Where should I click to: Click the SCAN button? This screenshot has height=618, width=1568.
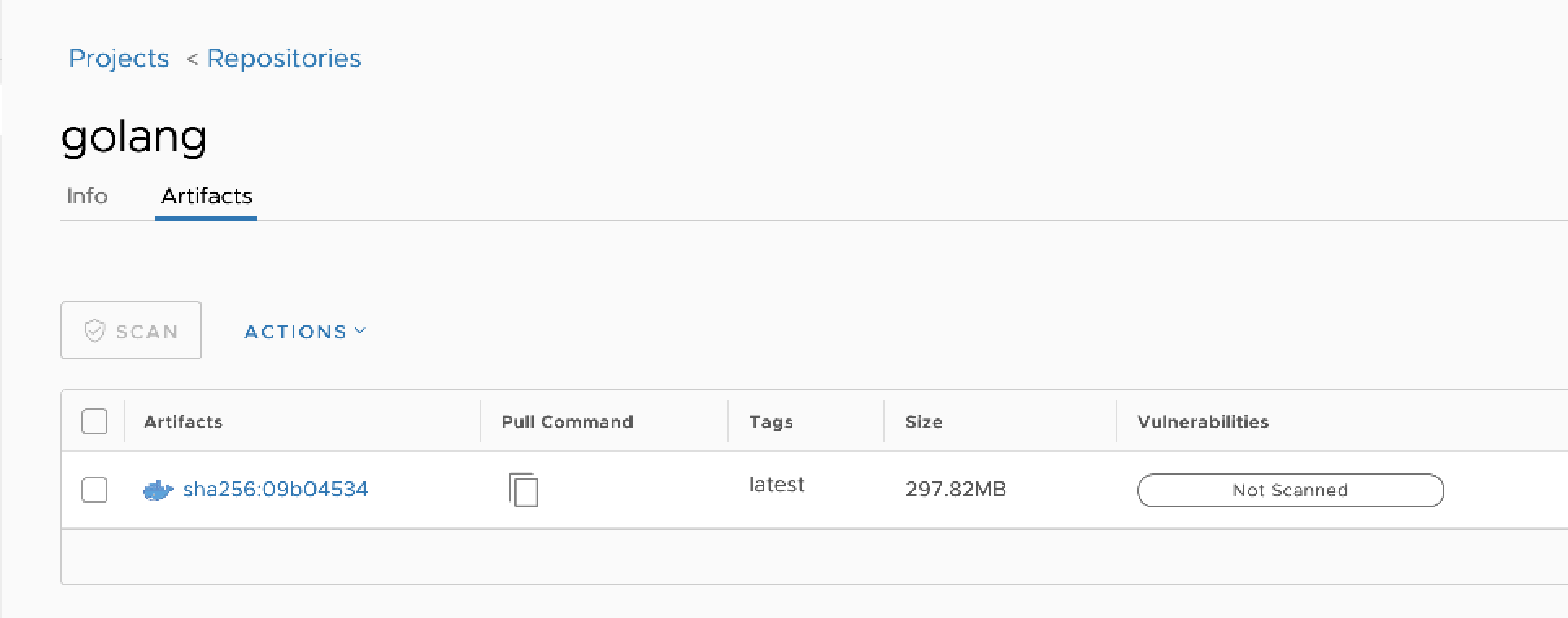coord(130,330)
